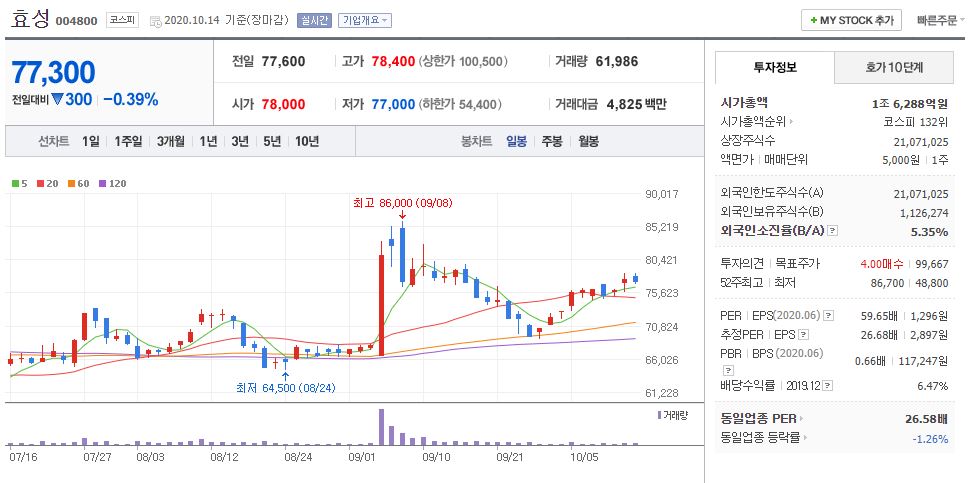Click the current price 77,300
The image size is (968, 483).
tap(54, 72)
